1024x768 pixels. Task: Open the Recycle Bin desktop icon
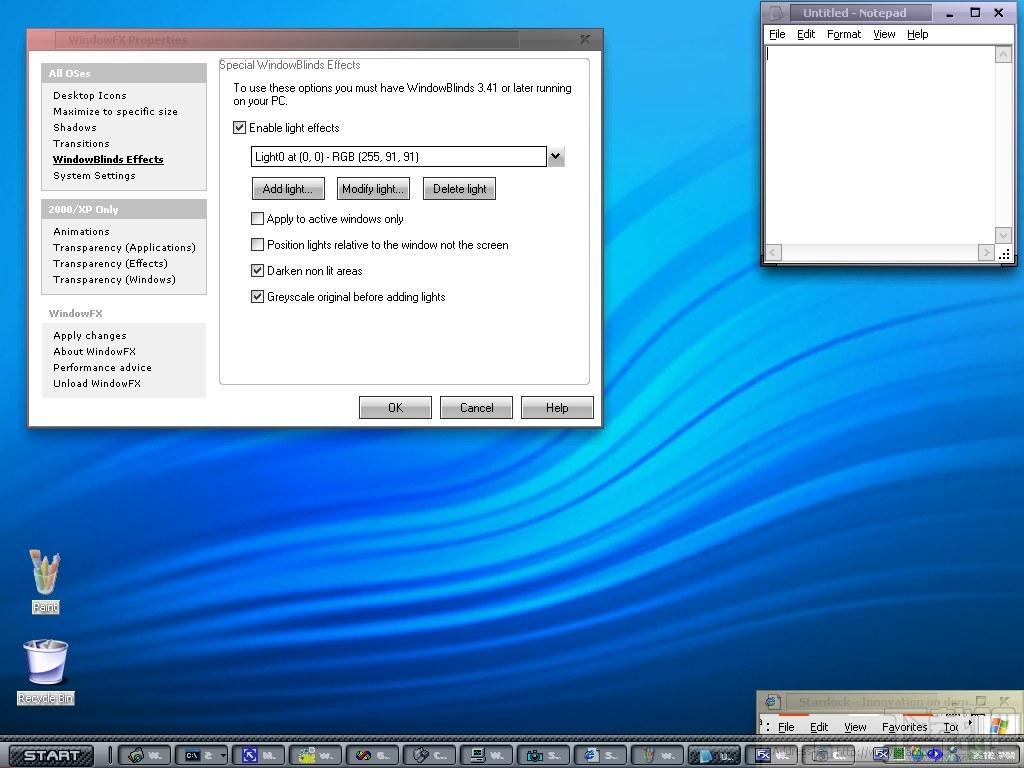(45, 671)
